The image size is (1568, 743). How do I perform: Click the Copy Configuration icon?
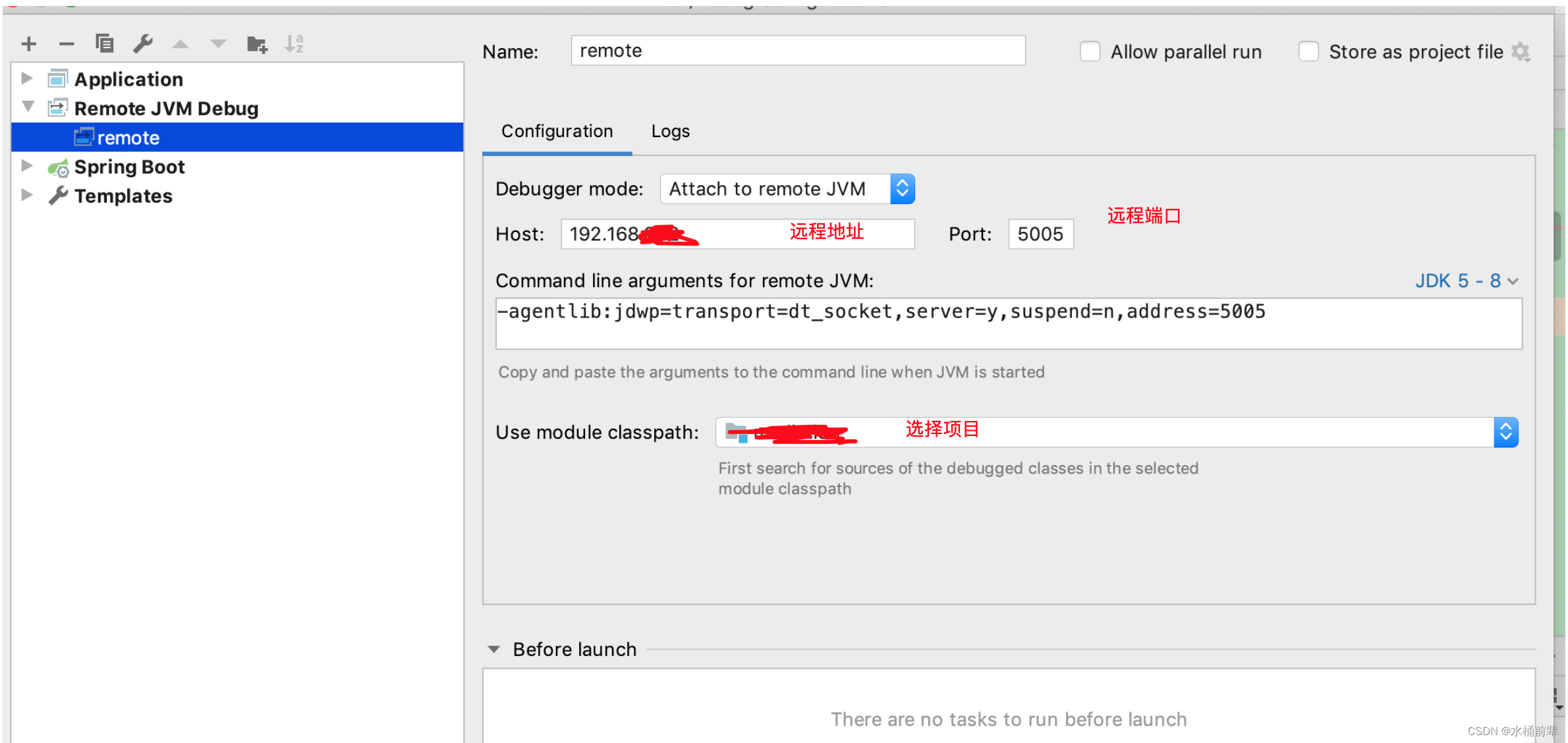[105, 43]
